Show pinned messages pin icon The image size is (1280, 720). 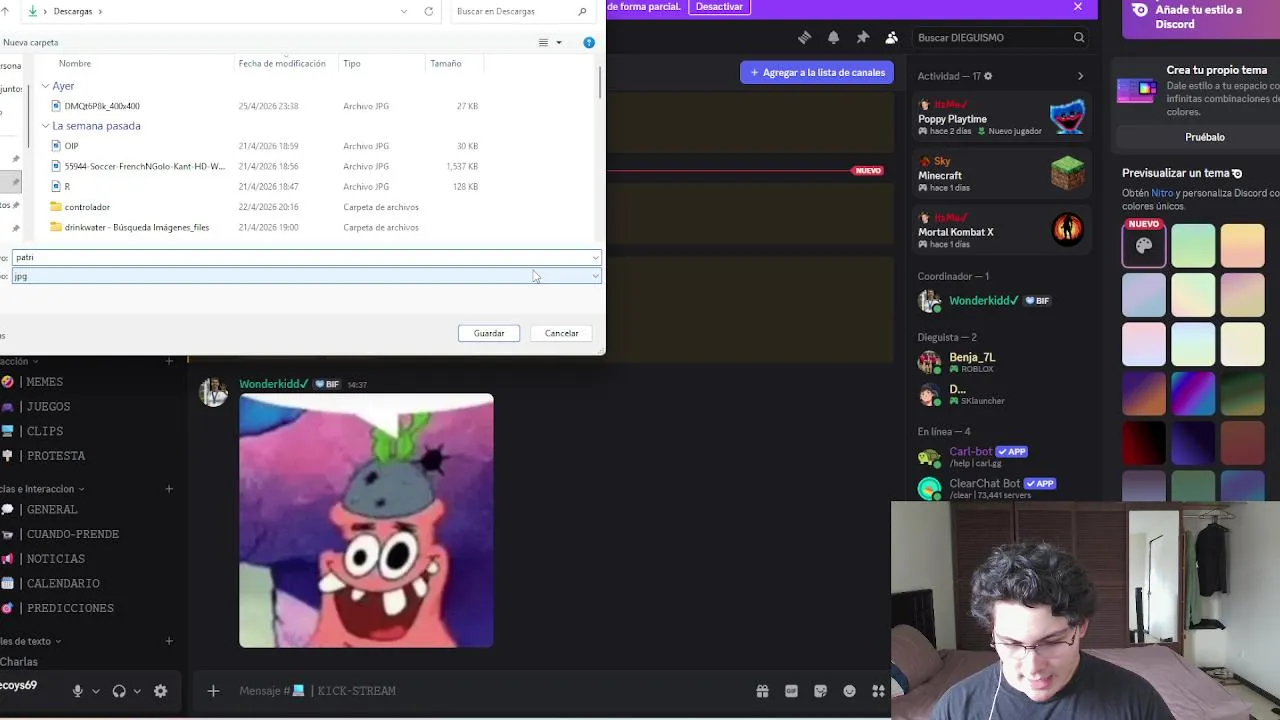pyautogui.click(x=863, y=37)
